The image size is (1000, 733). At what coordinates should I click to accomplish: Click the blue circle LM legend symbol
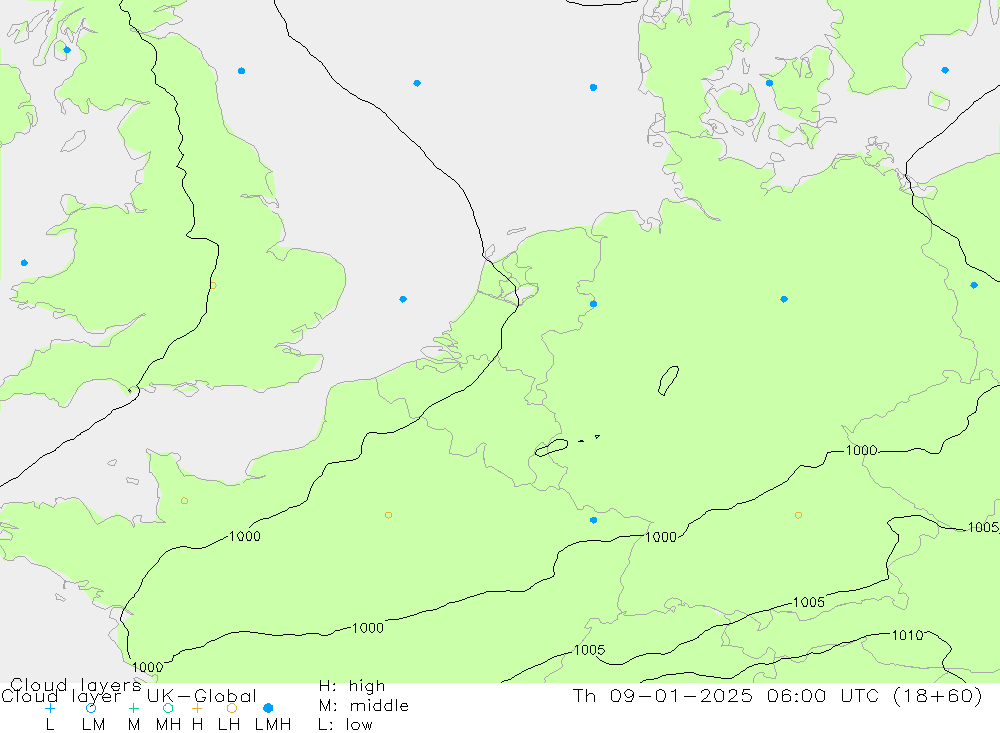pos(91,708)
